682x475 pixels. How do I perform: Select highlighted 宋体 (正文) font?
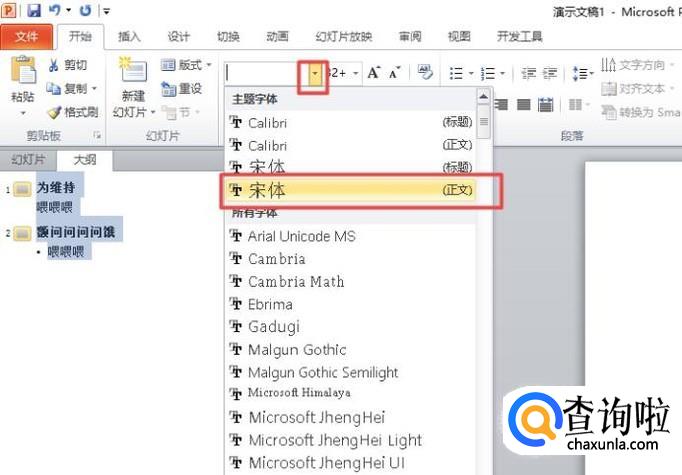click(351, 190)
